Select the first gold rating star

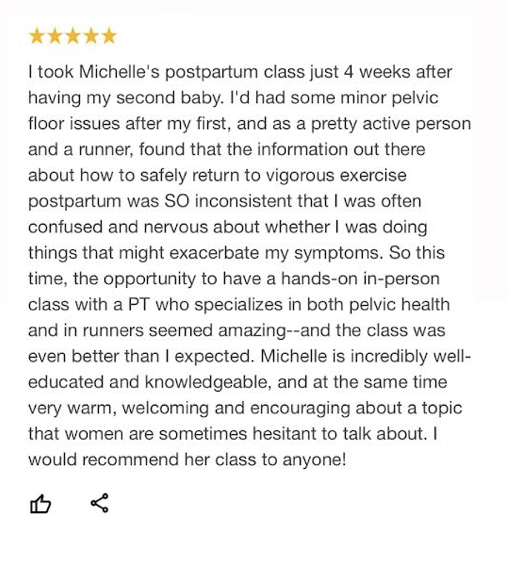(36, 36)
